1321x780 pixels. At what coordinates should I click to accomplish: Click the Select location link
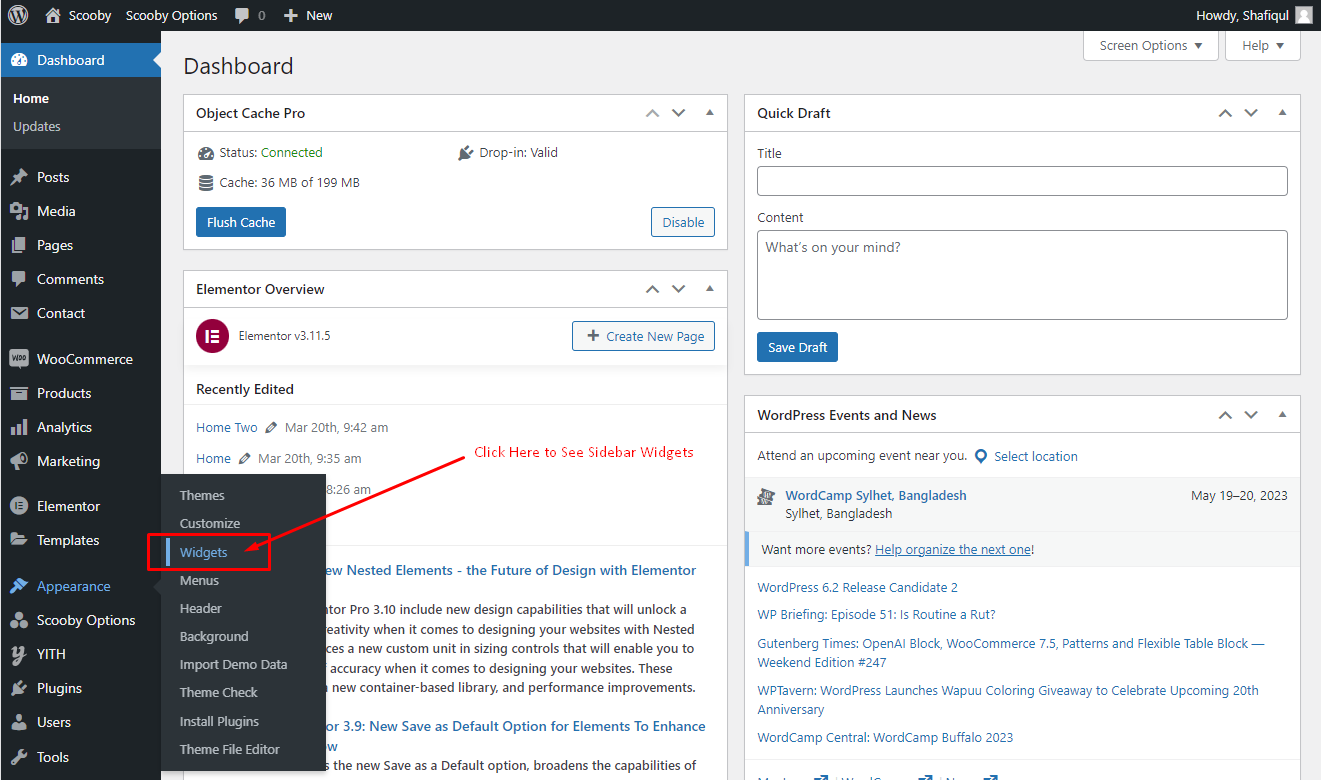(x=1036, y=456)
